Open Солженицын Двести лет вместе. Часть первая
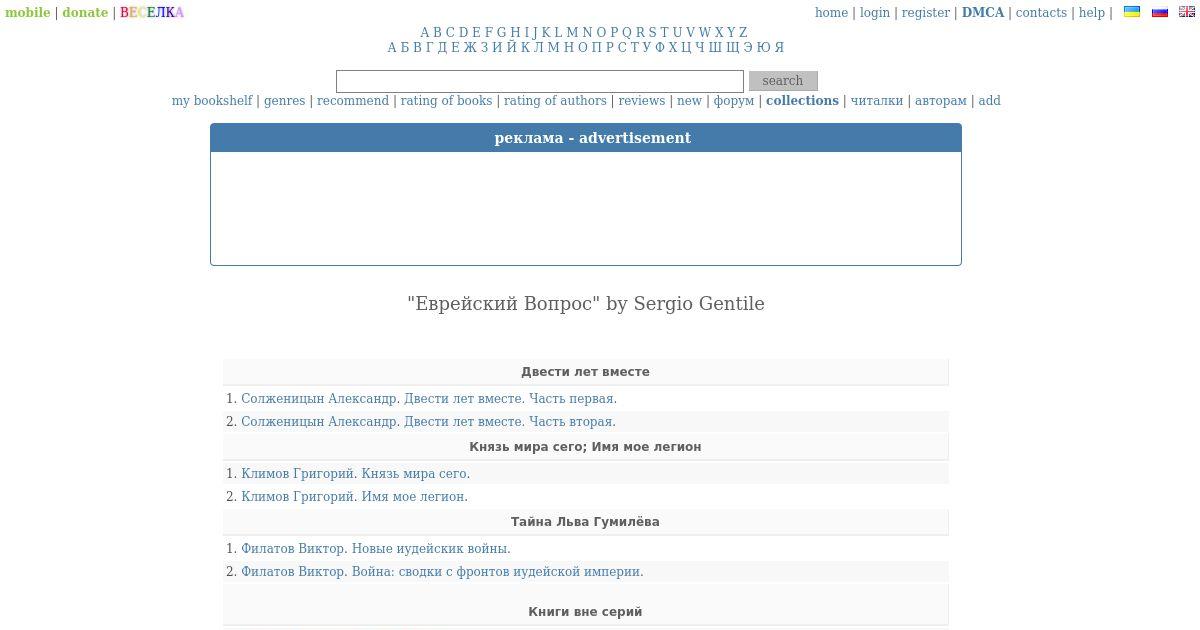 tap(429, 399)
